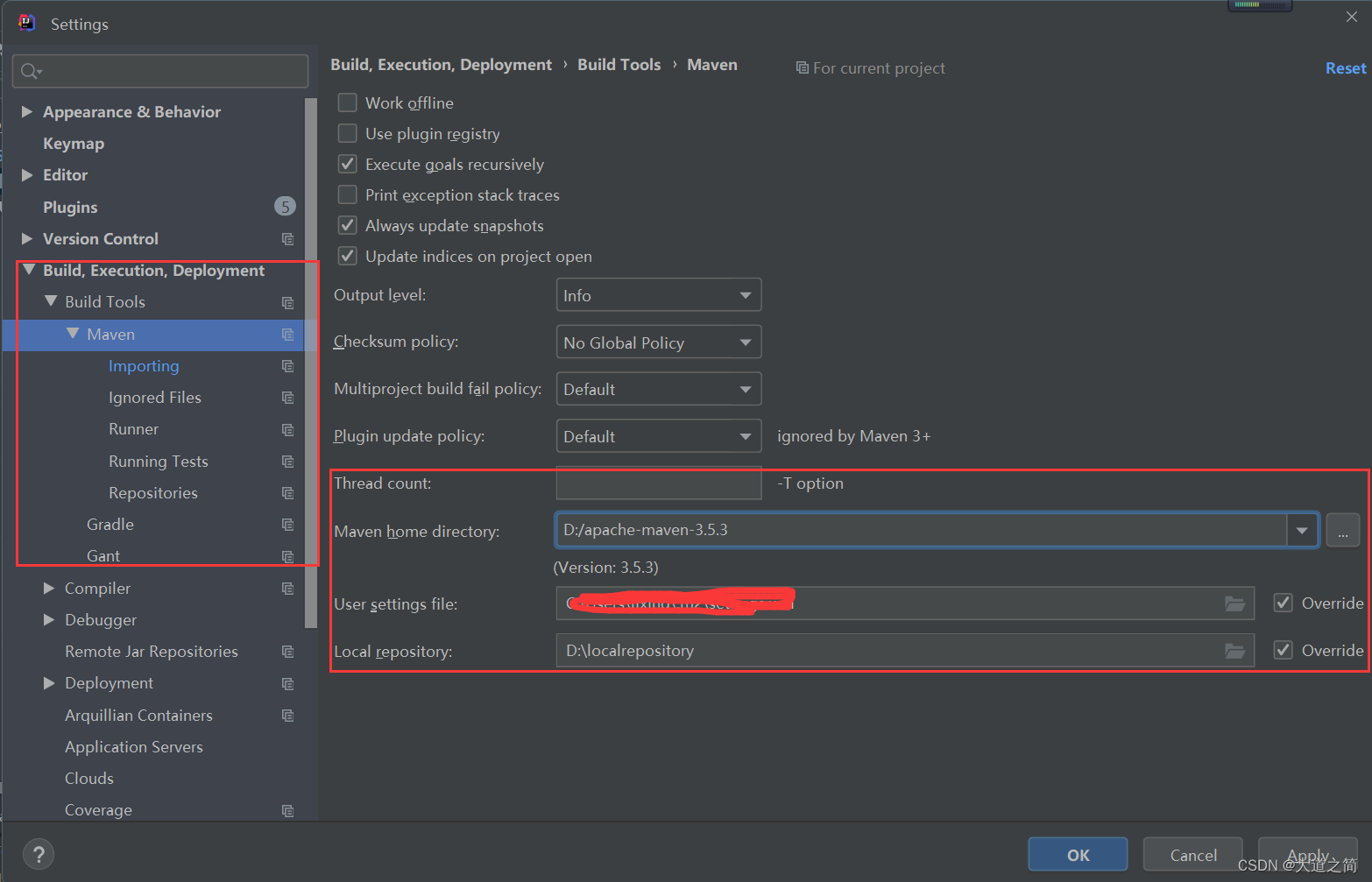Click the Apply button
Screen dimensions: 1372x882
[1307, 855]
